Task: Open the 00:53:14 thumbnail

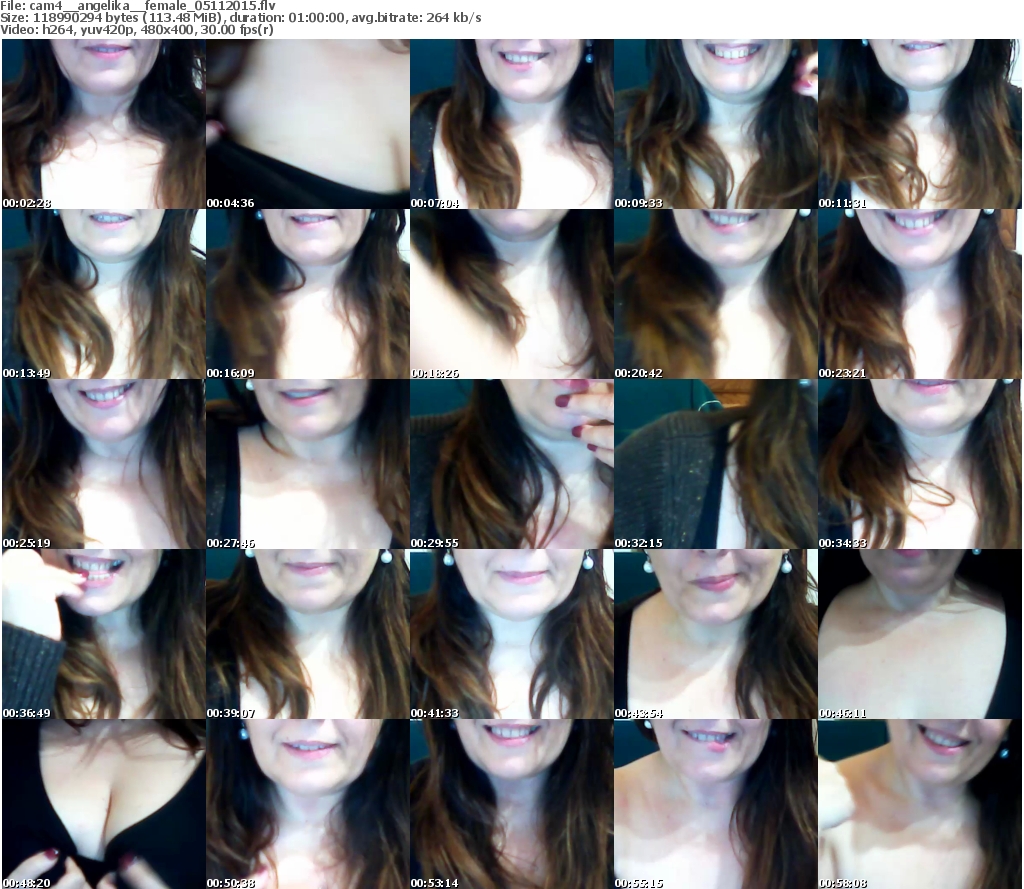Action: pos(511,804)
